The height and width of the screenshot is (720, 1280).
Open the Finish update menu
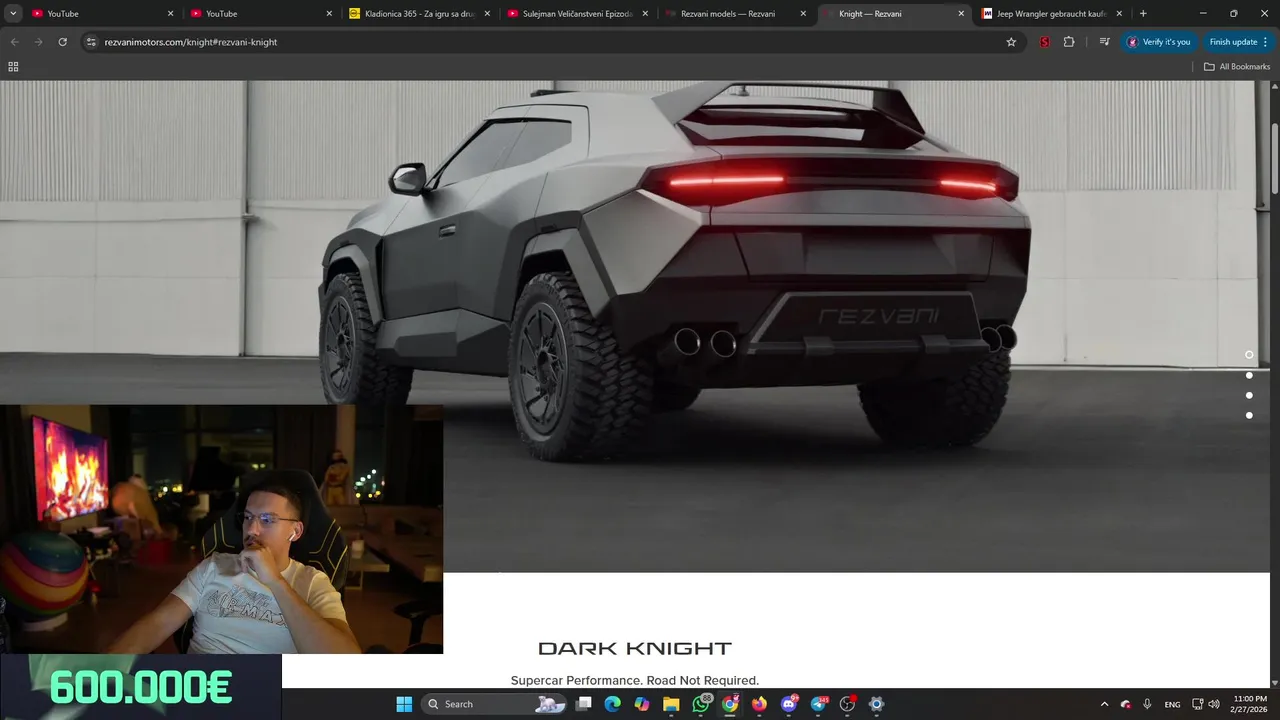pos(1238,42)
